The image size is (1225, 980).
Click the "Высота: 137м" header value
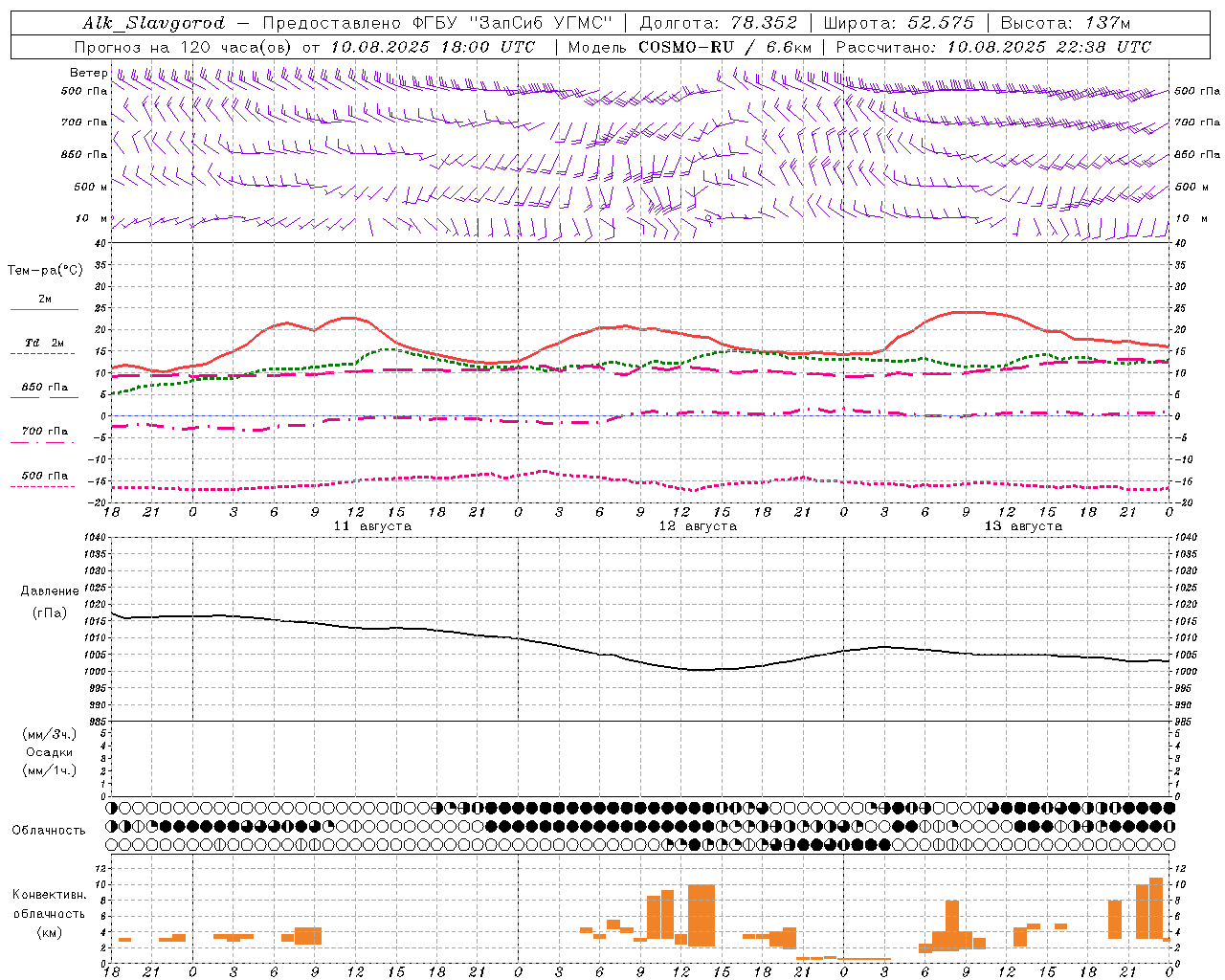1064,23
